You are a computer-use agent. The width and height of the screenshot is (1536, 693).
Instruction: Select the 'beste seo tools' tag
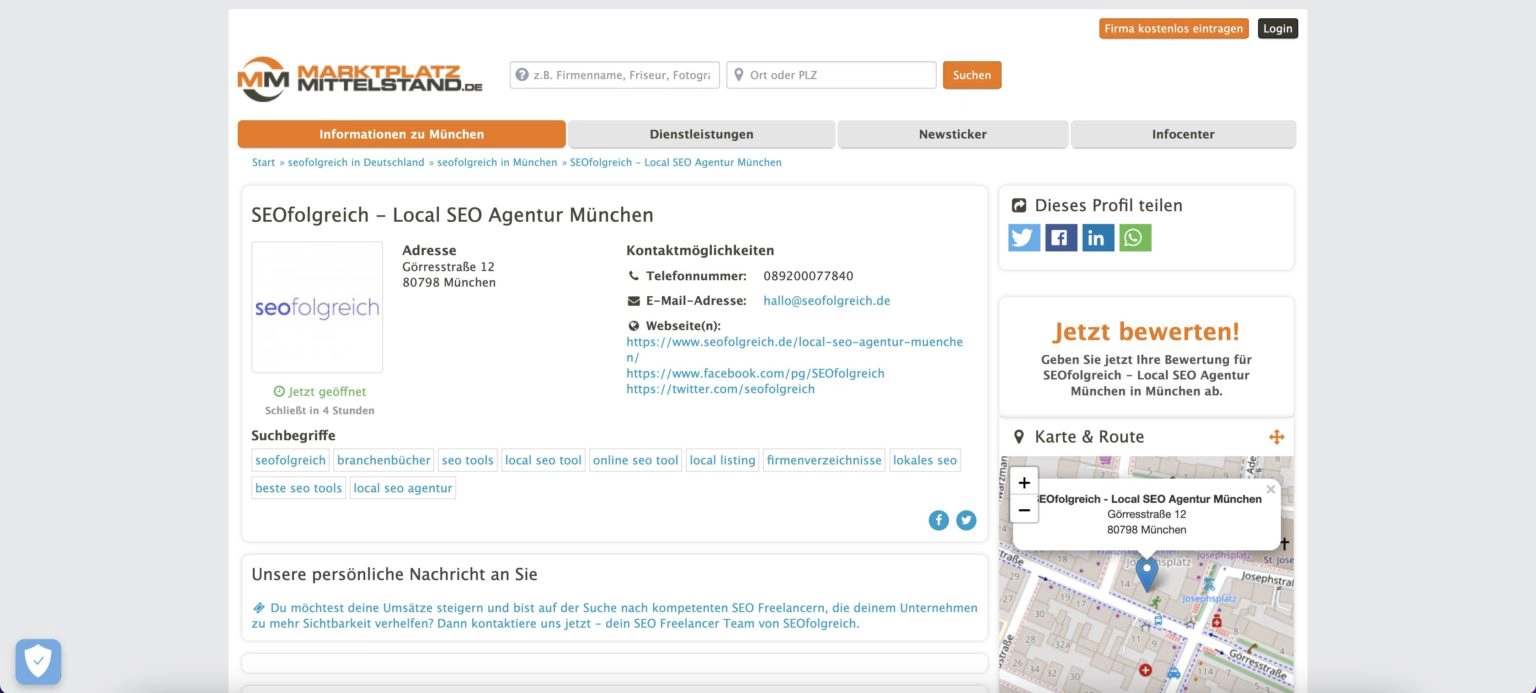(299, 488)
